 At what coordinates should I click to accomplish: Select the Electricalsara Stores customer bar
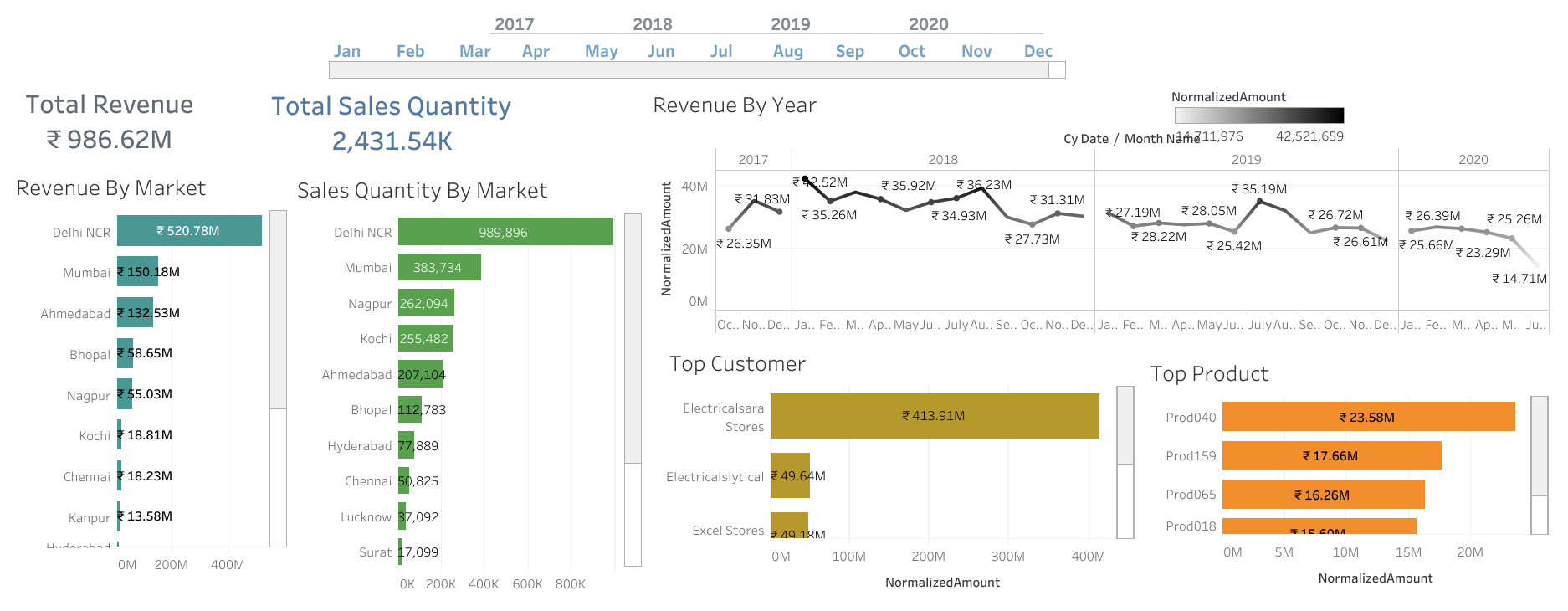[934, 416]
